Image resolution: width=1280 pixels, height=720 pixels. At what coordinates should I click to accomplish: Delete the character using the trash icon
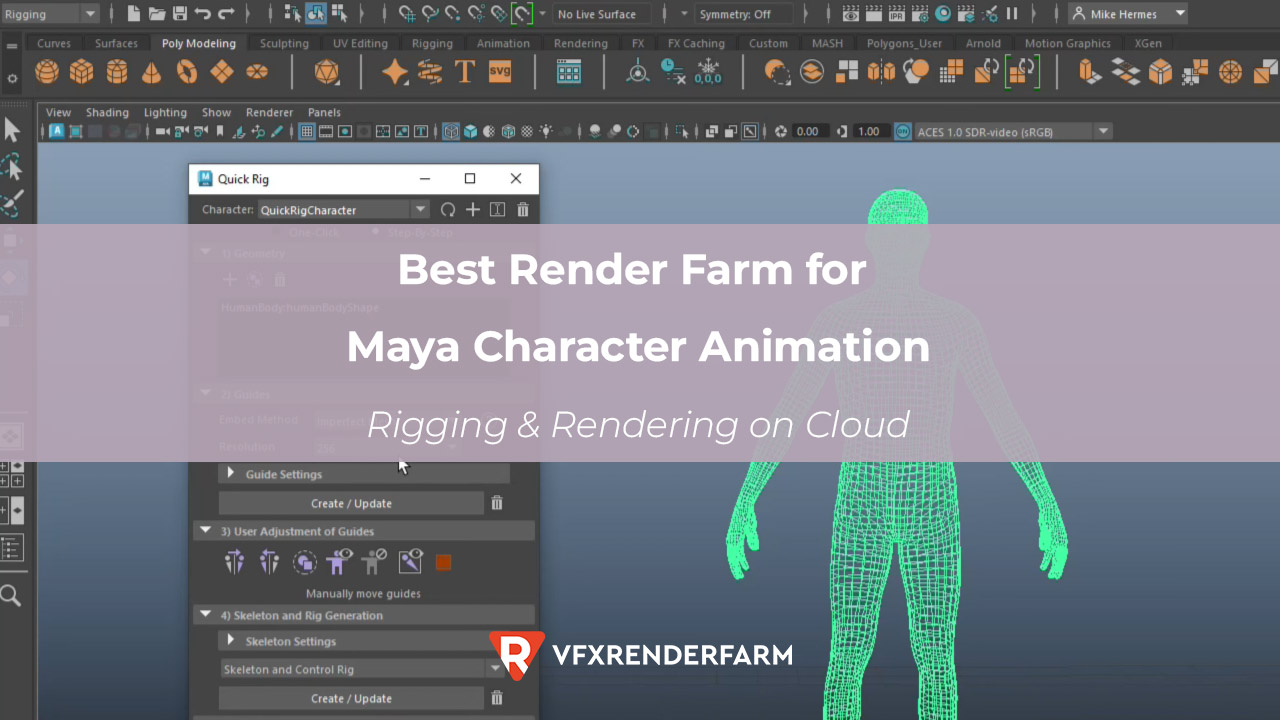point(522,209)
